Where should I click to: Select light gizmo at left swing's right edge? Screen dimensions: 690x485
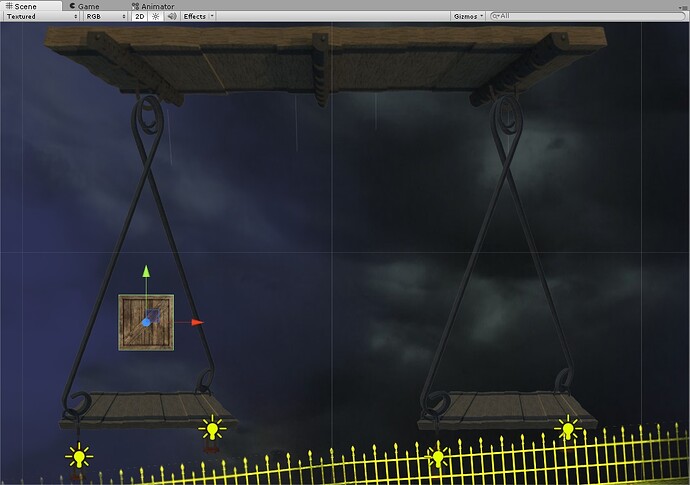coord(213,428)
